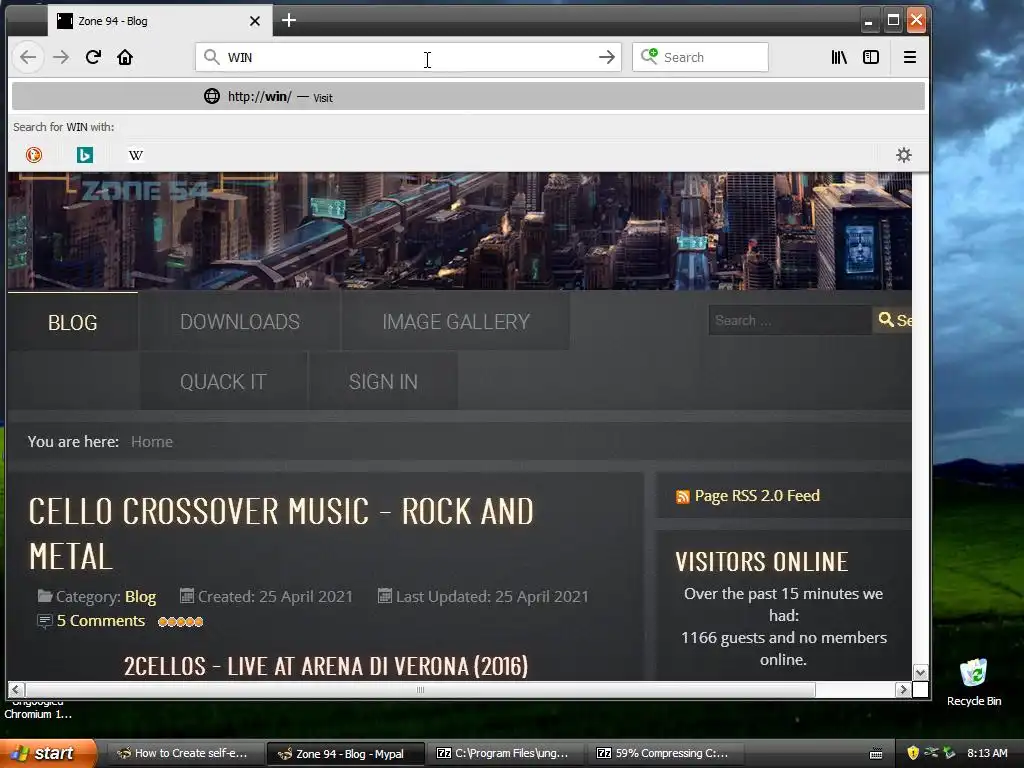Click the http://win/ Visit suggestion
Screen dimensions: 1024x768
pyautogui.click(x=468, y=97)
